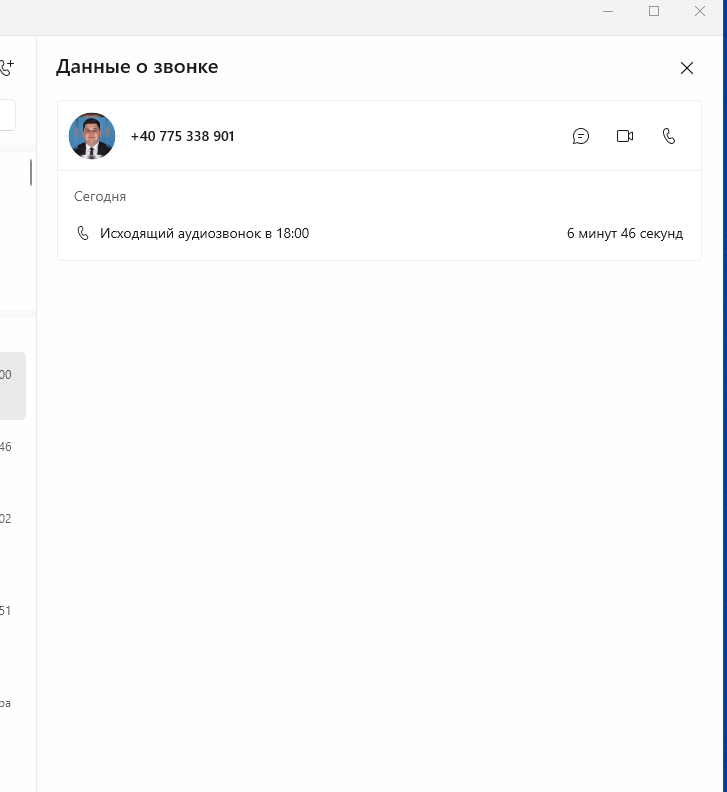
Task: Close the Данные о звонке panel
Action: point(687,68)
